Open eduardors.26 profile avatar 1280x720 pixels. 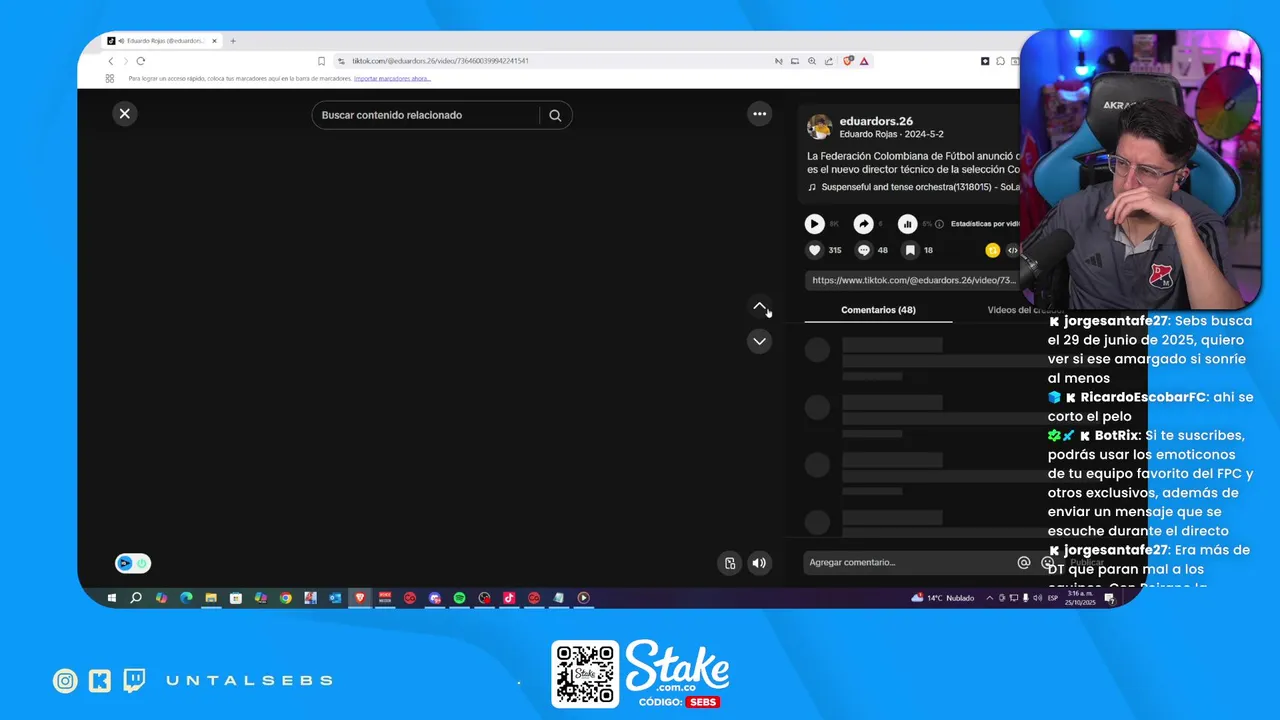click(819, 127)
